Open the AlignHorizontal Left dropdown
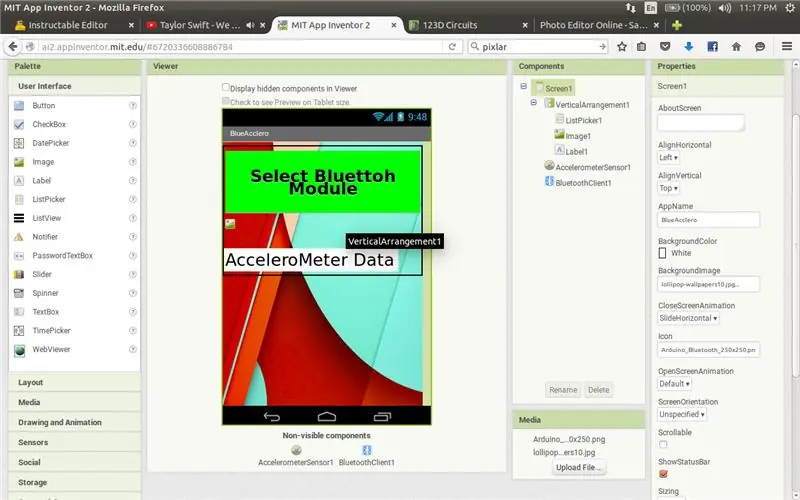The width and height of the screenshot is (800, 500). pyautogui.click(x=668, y=158)
